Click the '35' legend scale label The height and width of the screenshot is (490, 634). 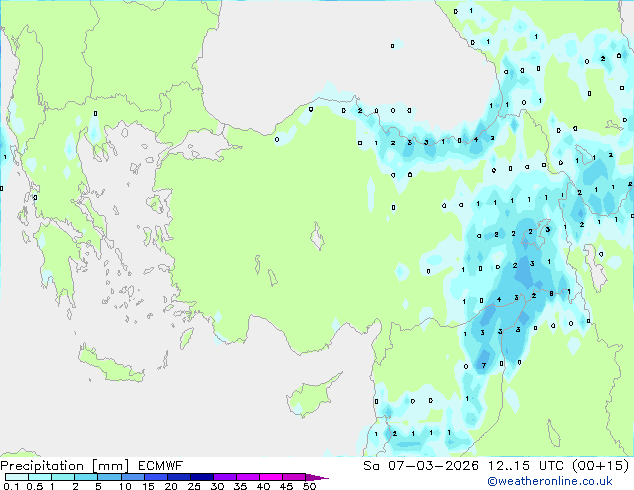click(240, 486)
